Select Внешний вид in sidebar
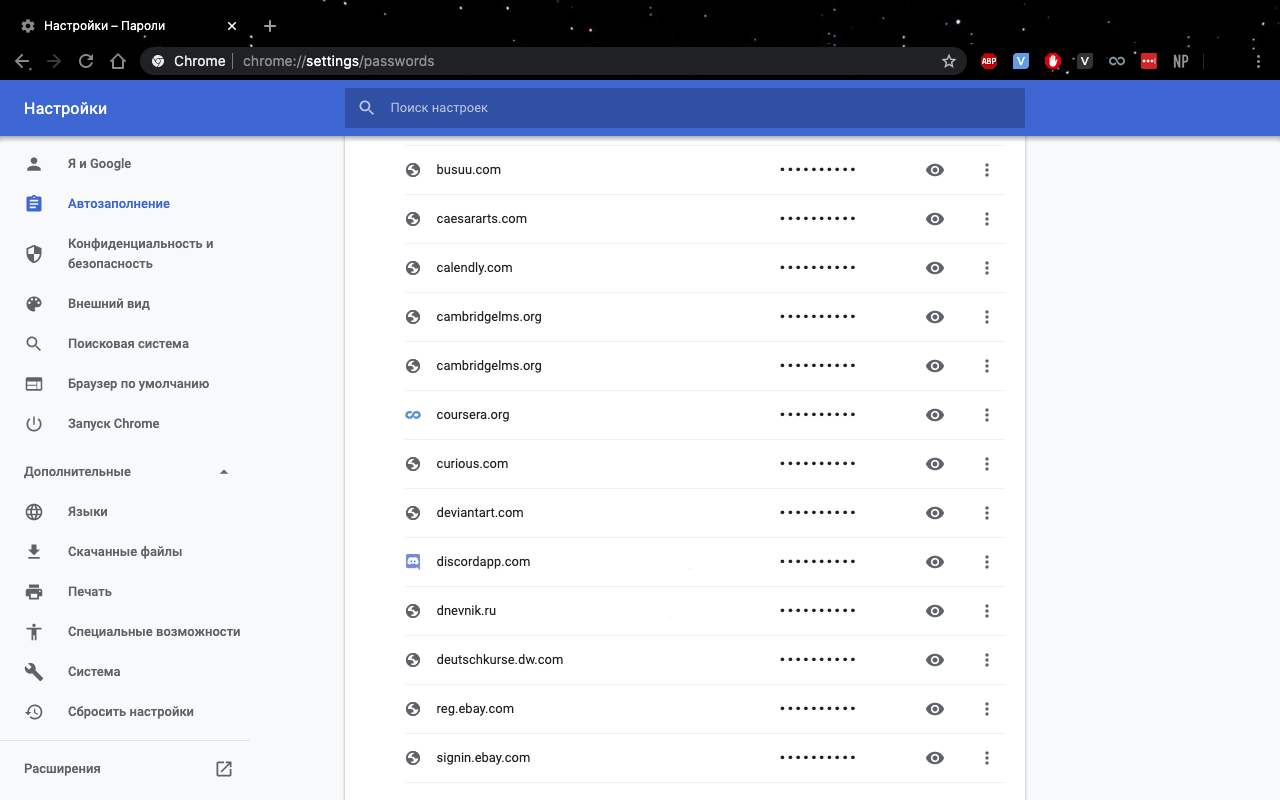The height and width of the screenshot is (800, 1280). pos(109,304)
